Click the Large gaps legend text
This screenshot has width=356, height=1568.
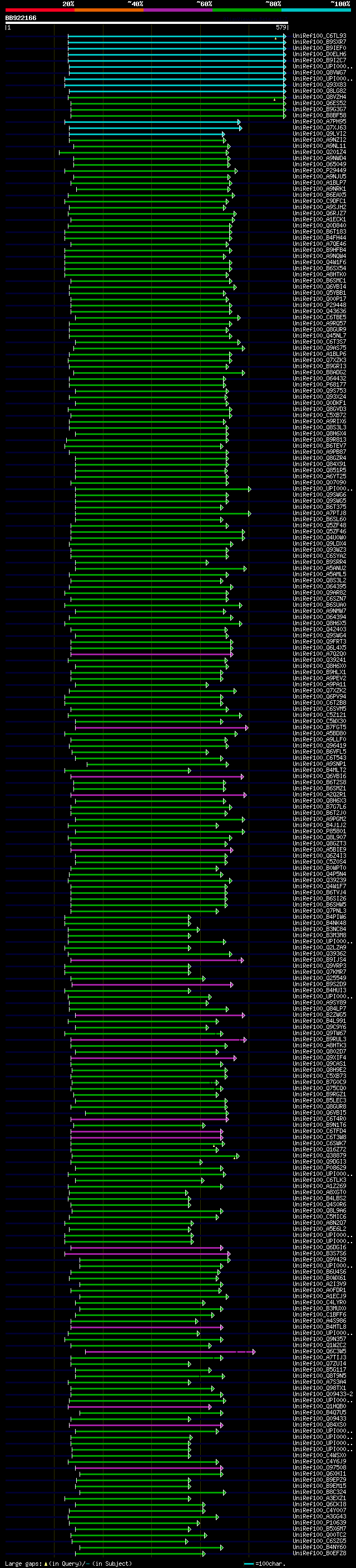68,1563
